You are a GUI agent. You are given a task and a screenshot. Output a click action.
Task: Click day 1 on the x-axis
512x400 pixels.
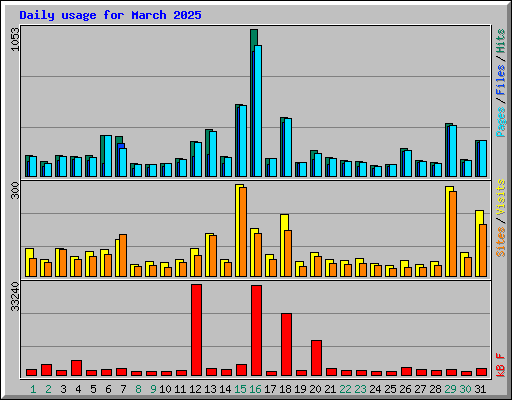[x=33, y=389]
